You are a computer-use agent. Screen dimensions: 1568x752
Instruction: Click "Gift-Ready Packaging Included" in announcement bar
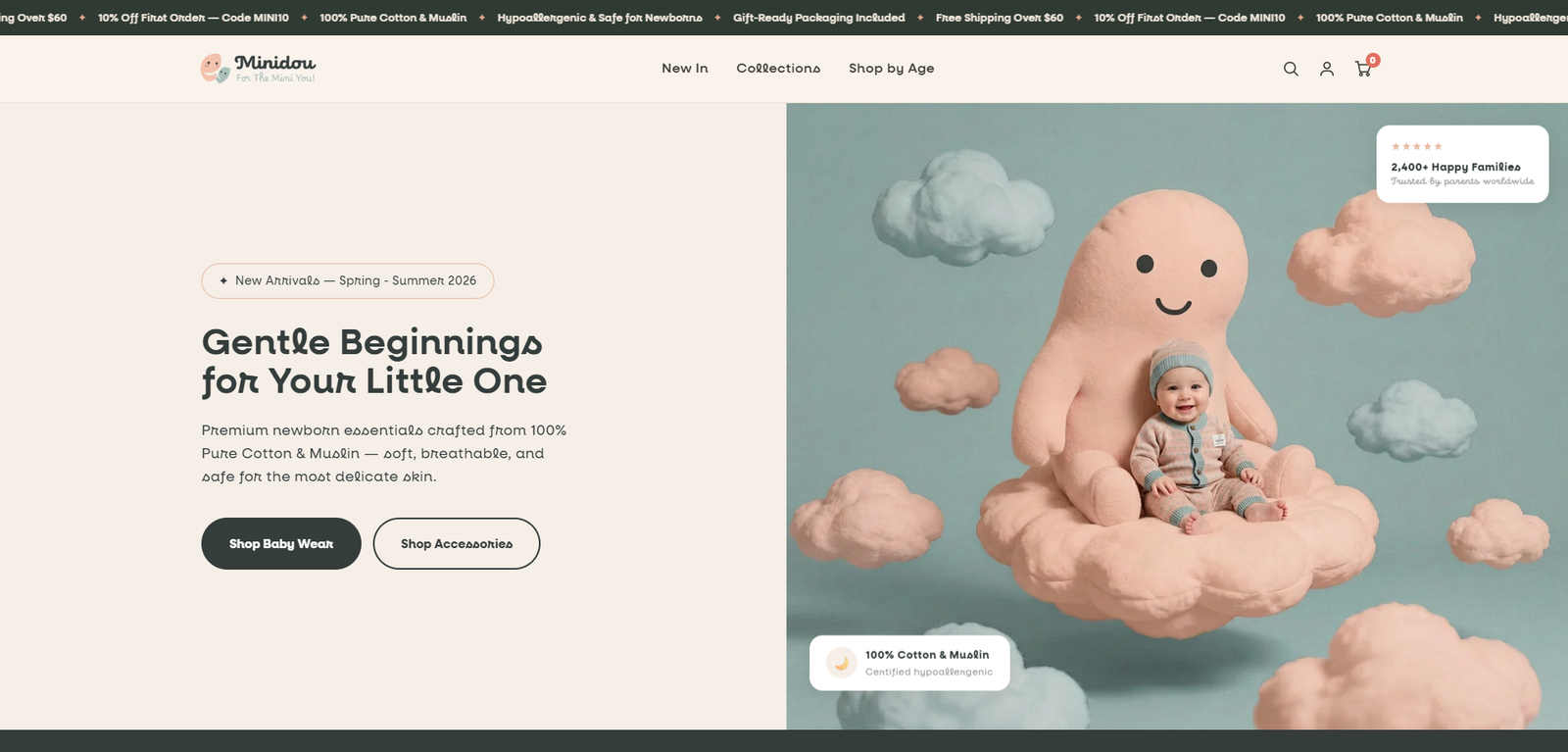[819, 18]
